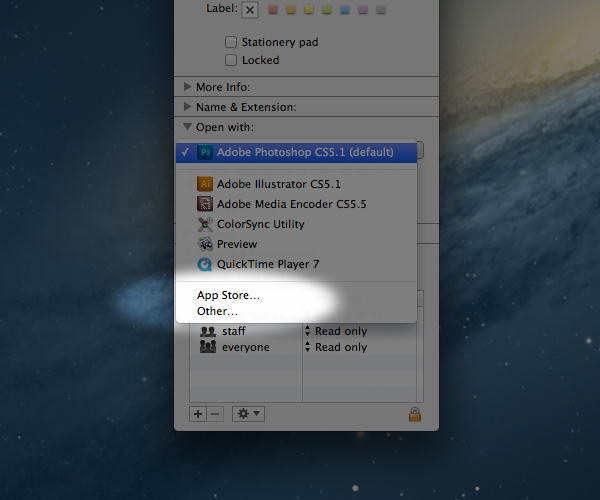This screenshot has height=500, width=600.
Task: Add a user with plus button
Action: (x=198, y=414)
